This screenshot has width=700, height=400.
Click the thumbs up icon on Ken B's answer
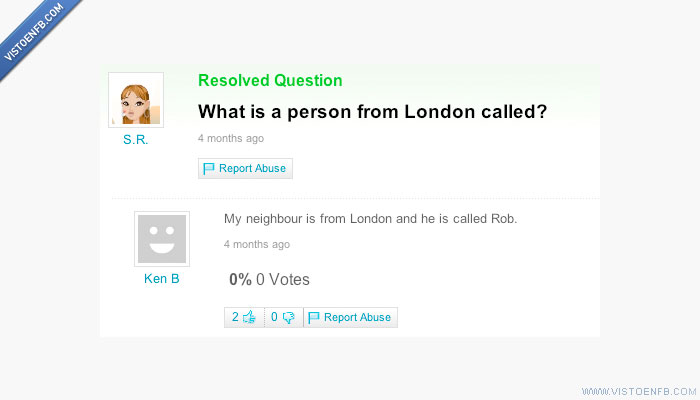(249, 317)
